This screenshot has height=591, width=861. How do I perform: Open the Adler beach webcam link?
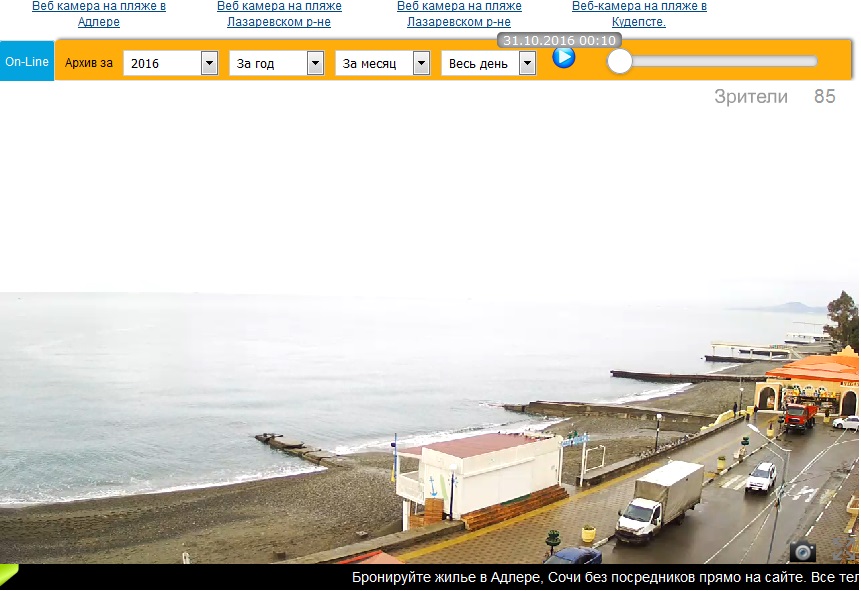pyautogui.click(x=99, y=14)
